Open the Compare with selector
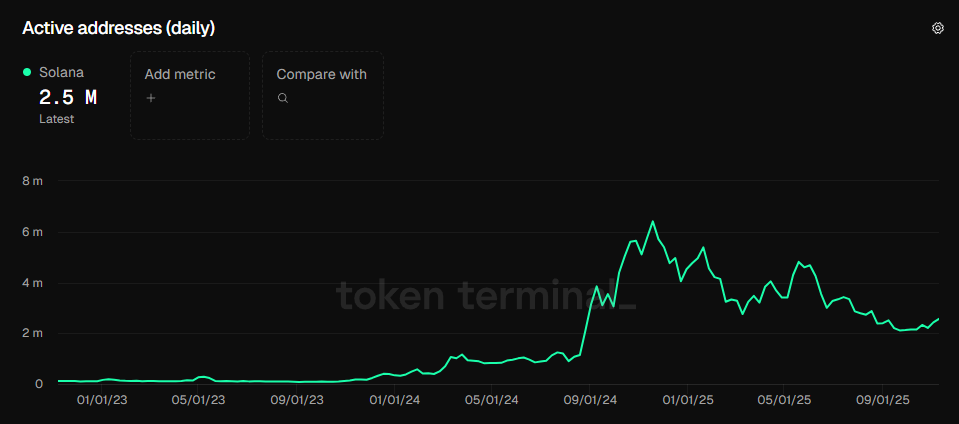 [x=322, y=95]
